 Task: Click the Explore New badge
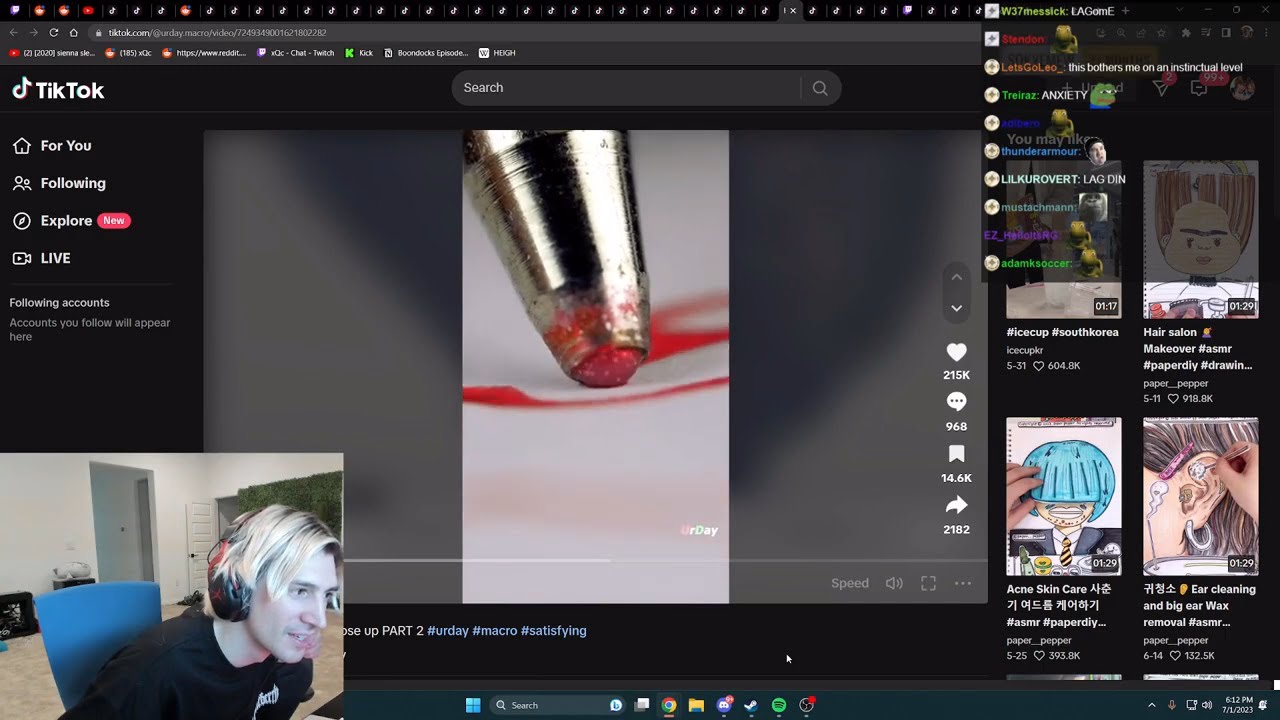(114, 221)
